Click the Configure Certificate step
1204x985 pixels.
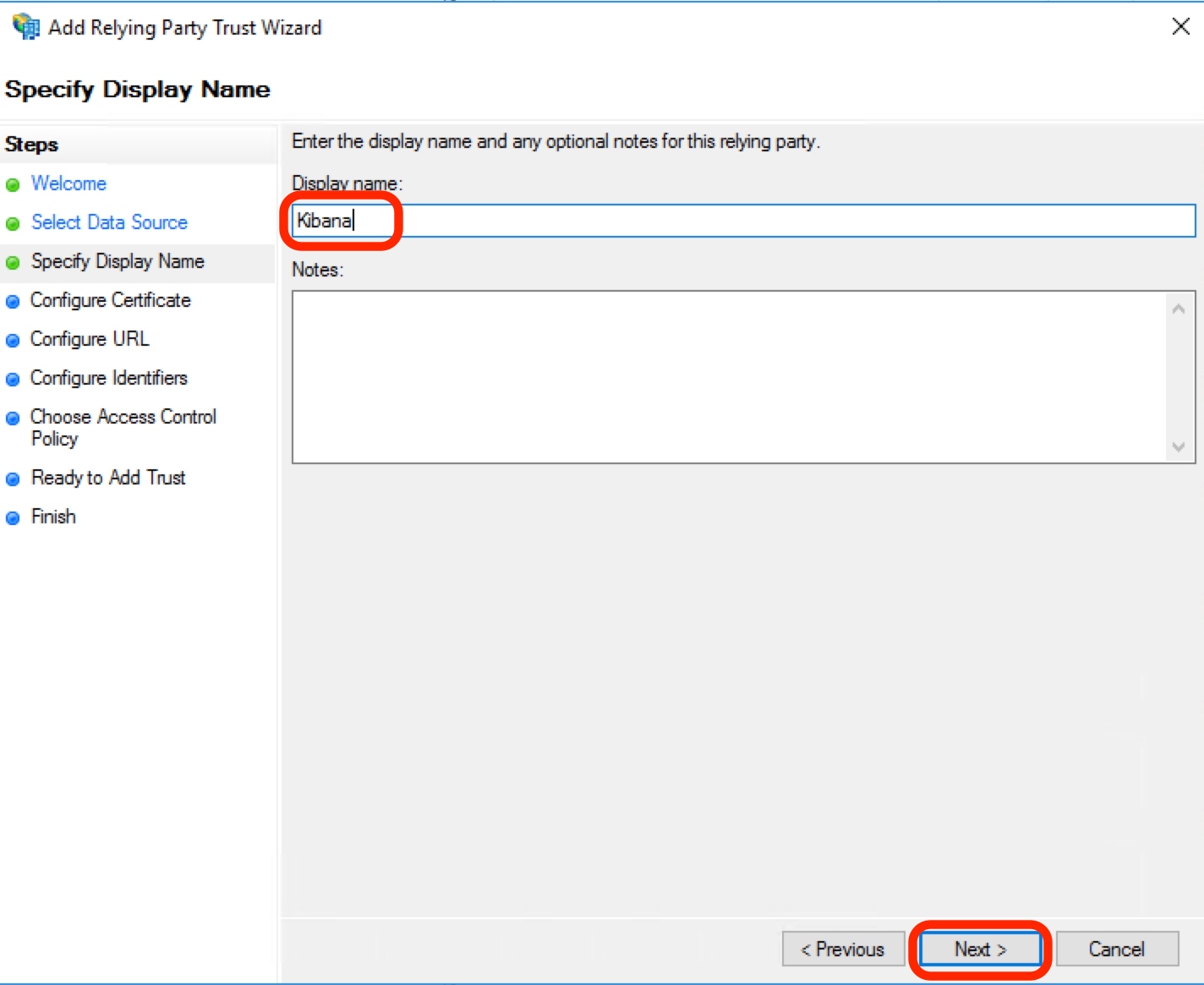pyautogui.click(x=111, y=300)
